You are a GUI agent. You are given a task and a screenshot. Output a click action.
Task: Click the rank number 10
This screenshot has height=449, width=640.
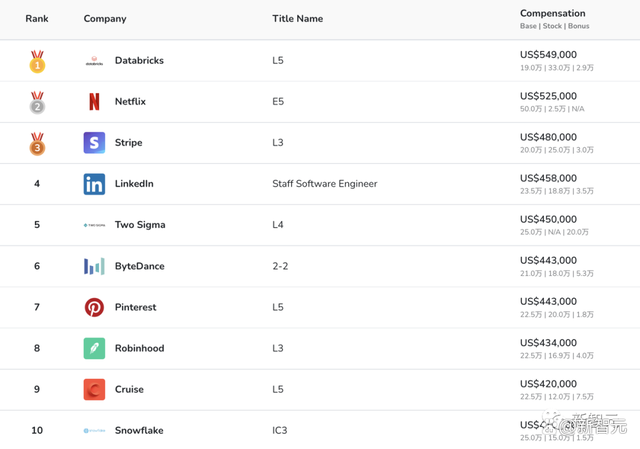point(37,430)
